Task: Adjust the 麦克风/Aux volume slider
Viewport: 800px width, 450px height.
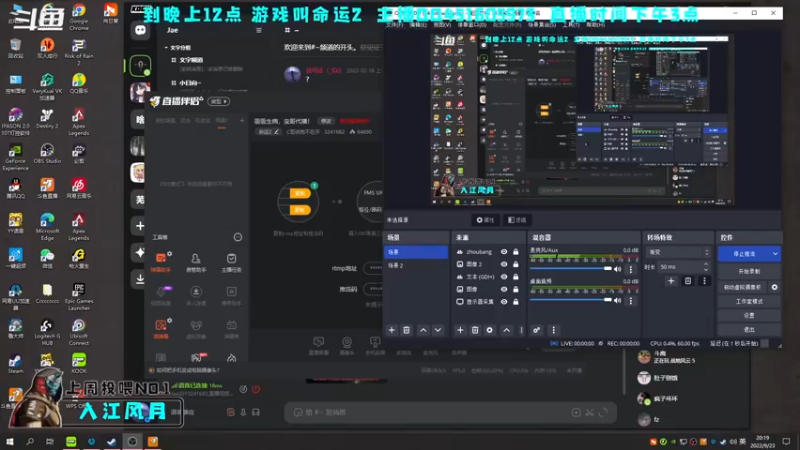Action: pos(571,268)
